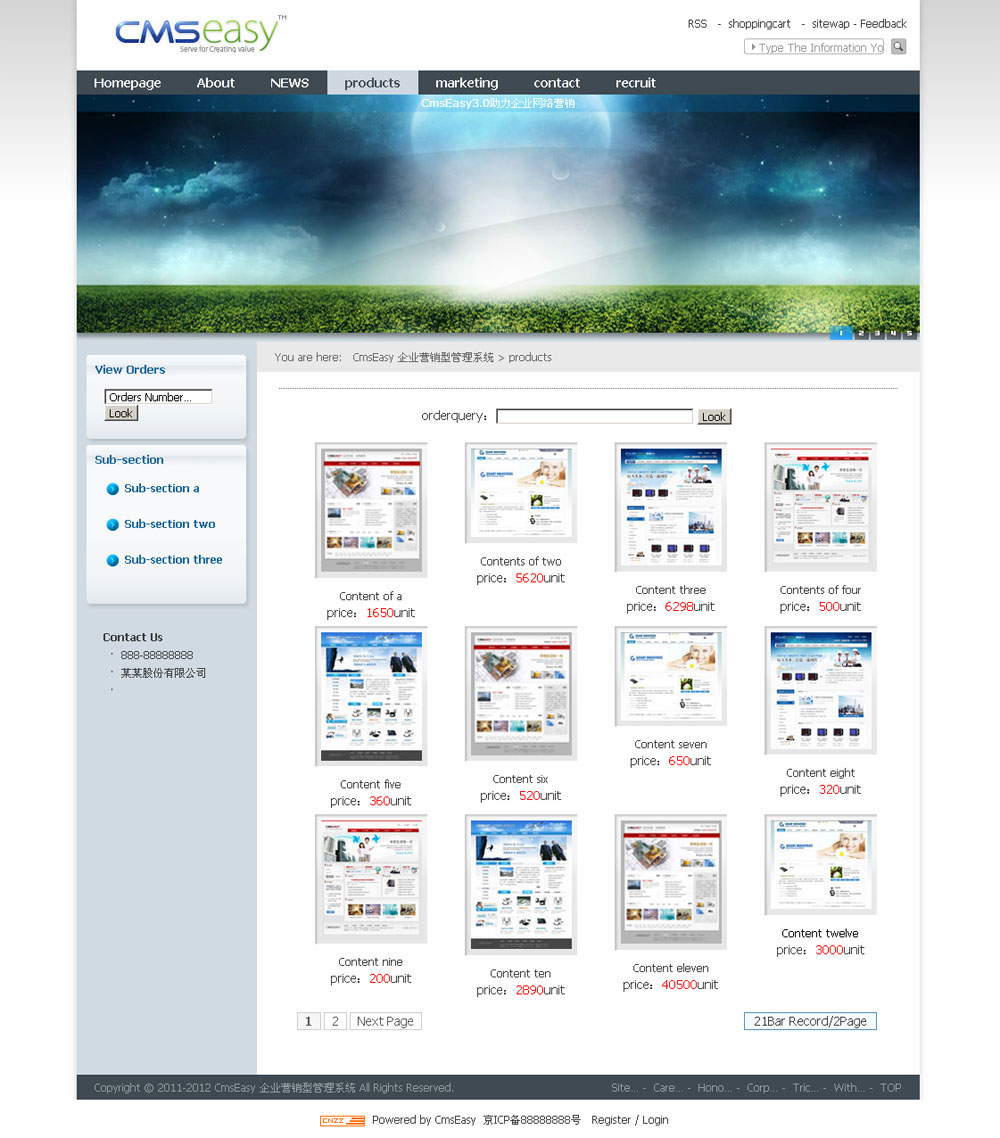The height and width of the screenshot is (1138, 1000).
Task: Select banner slide number 5
Action: [x=909, y=333]
